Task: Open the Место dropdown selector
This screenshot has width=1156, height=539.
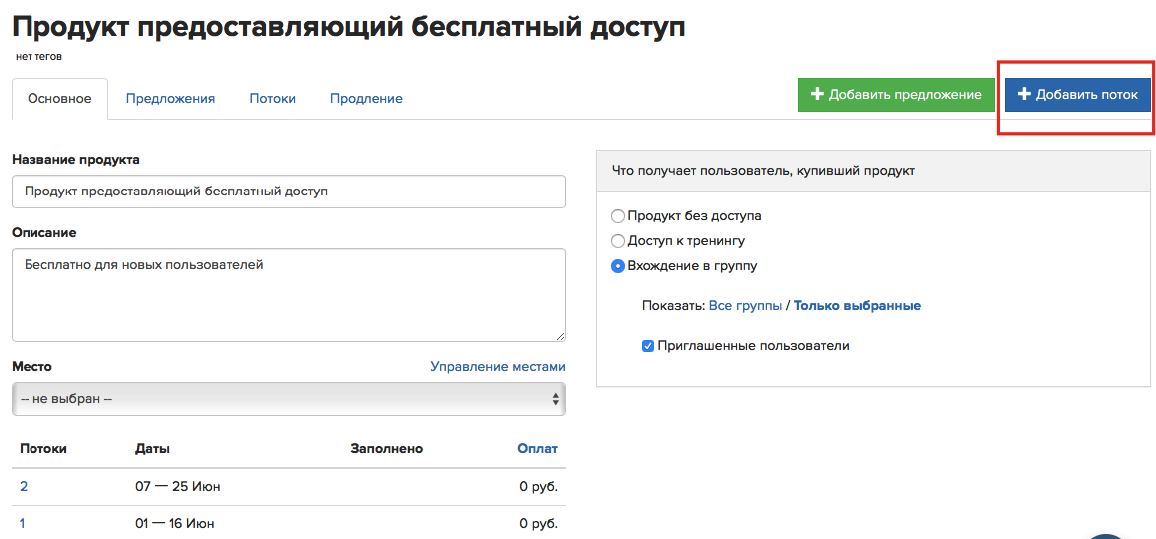Action: [289, 399]
